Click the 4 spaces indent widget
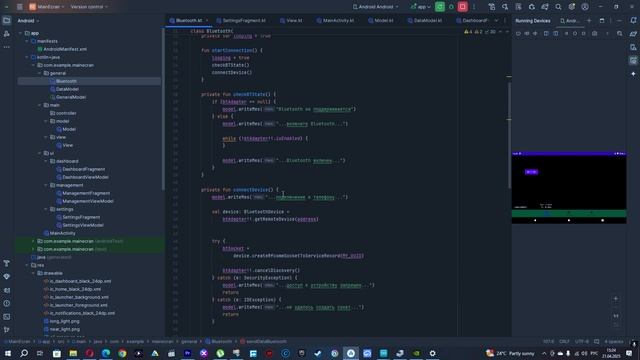The height and width of the screenshot is (360, 640). [614, 342]
